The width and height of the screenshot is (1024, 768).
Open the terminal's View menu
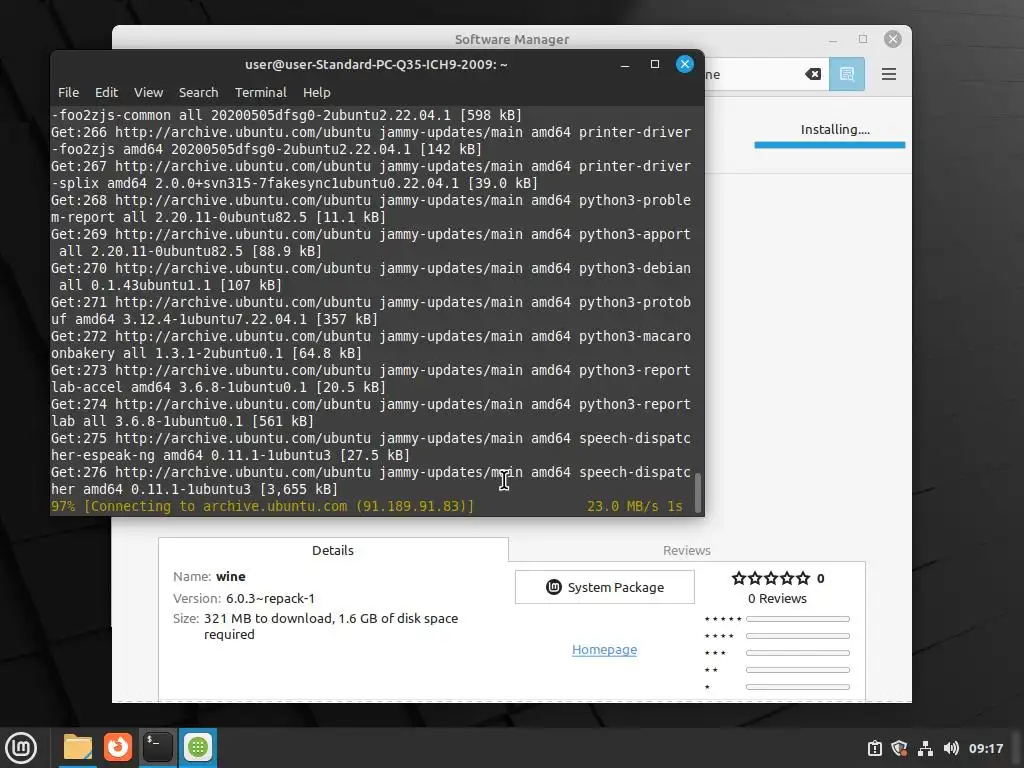(x=148, y=92)
